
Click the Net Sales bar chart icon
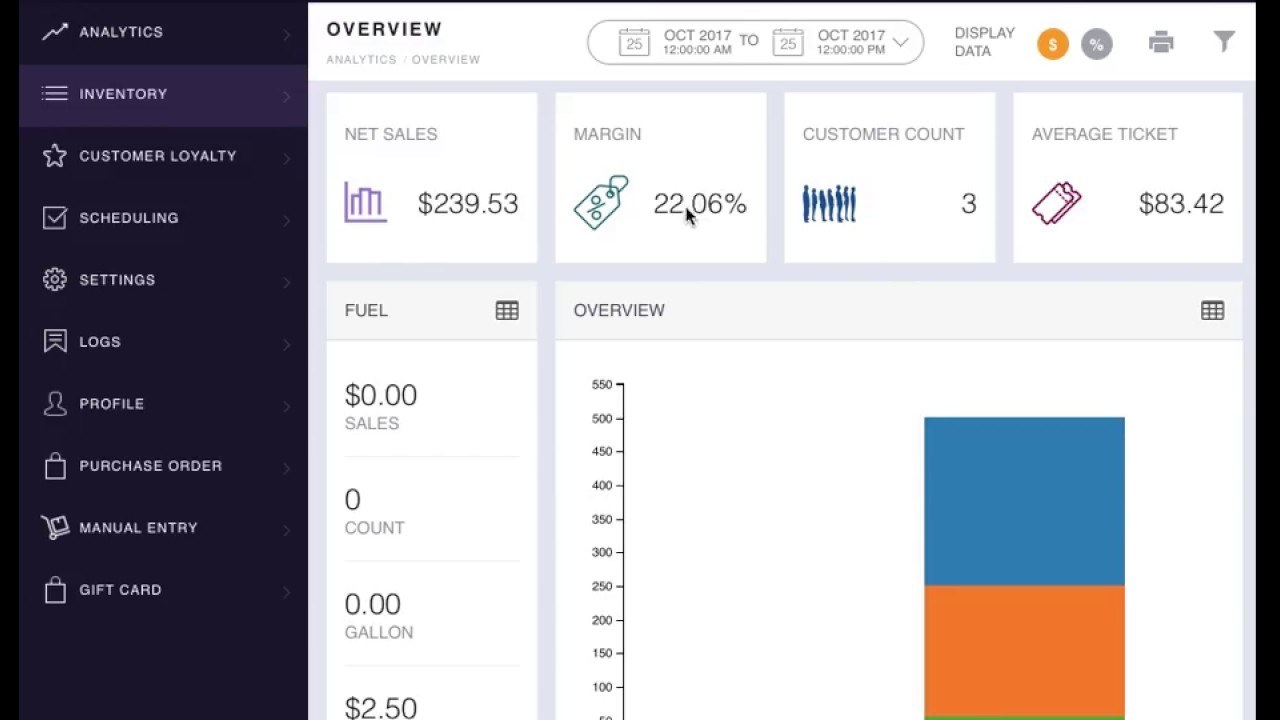click(365, 201)
